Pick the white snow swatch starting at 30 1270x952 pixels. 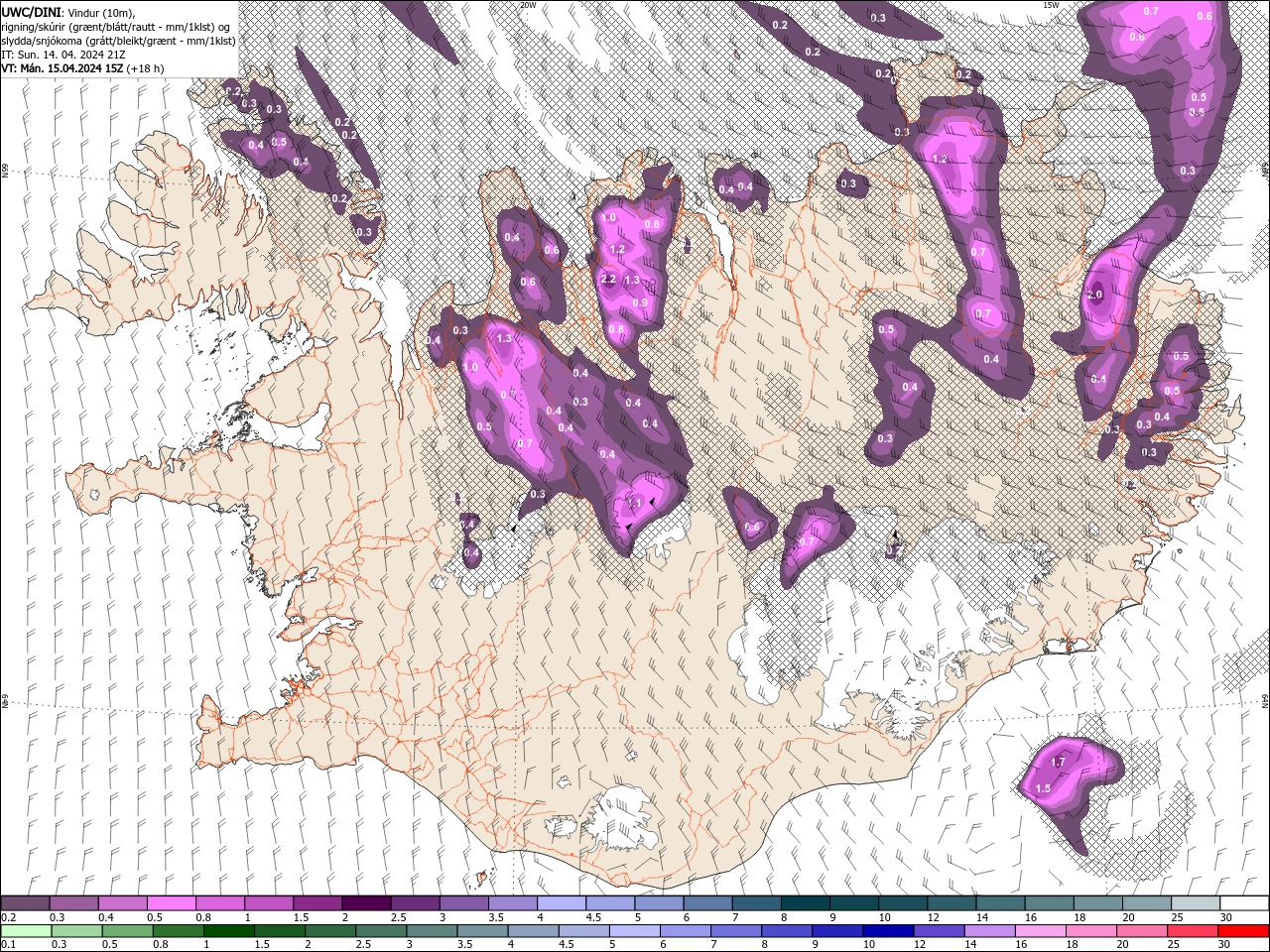click(1242, 903)
